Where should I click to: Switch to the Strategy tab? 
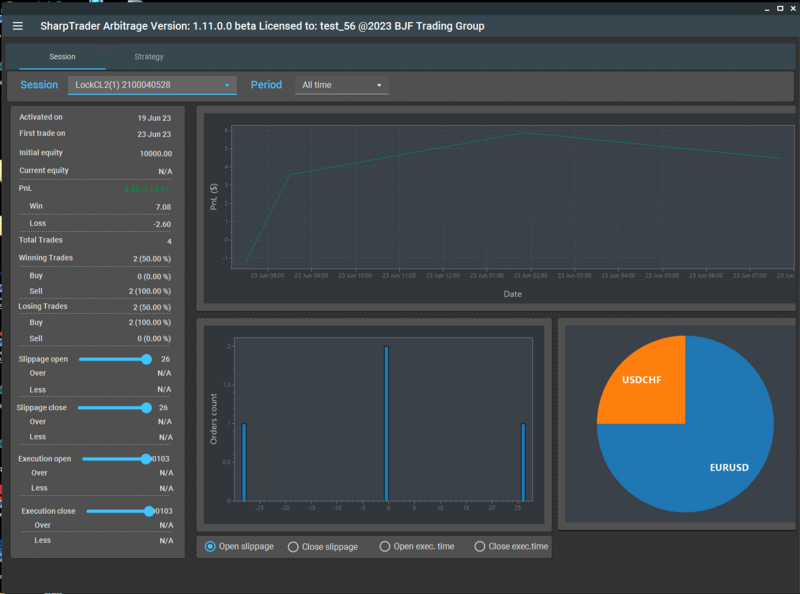coord(148,57)
